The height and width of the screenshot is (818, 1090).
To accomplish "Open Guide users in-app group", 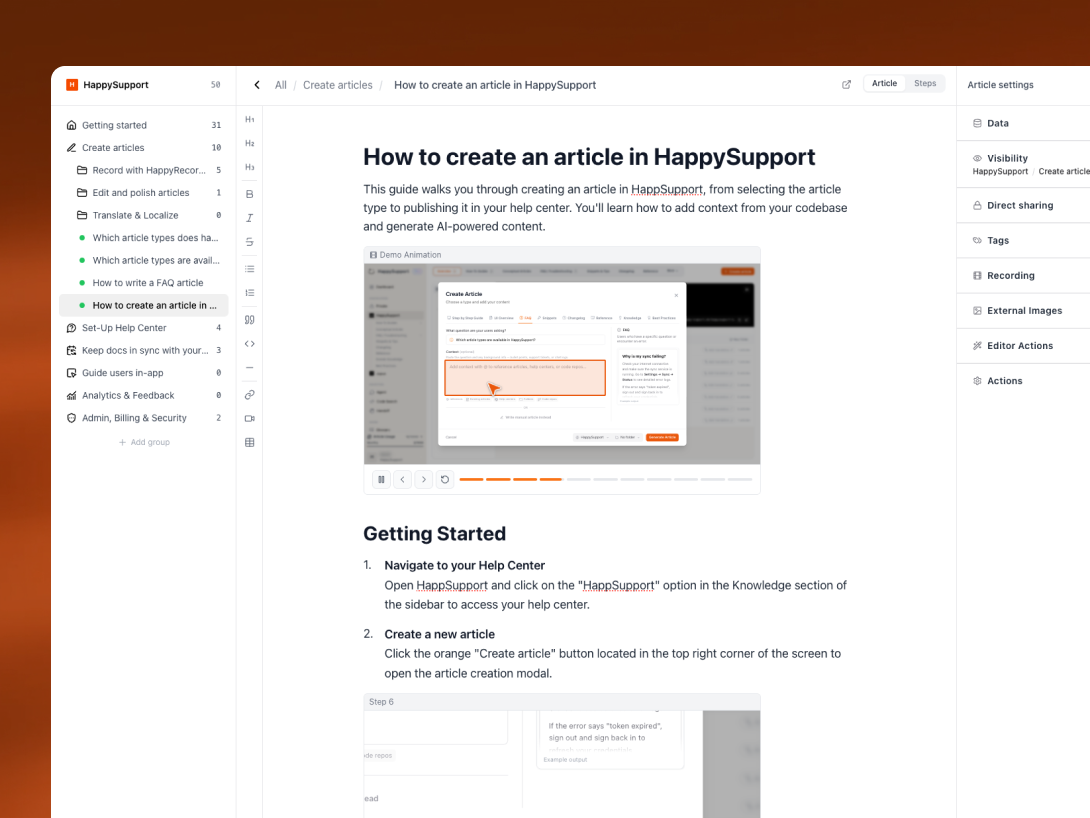I will (x=144, y=373).
